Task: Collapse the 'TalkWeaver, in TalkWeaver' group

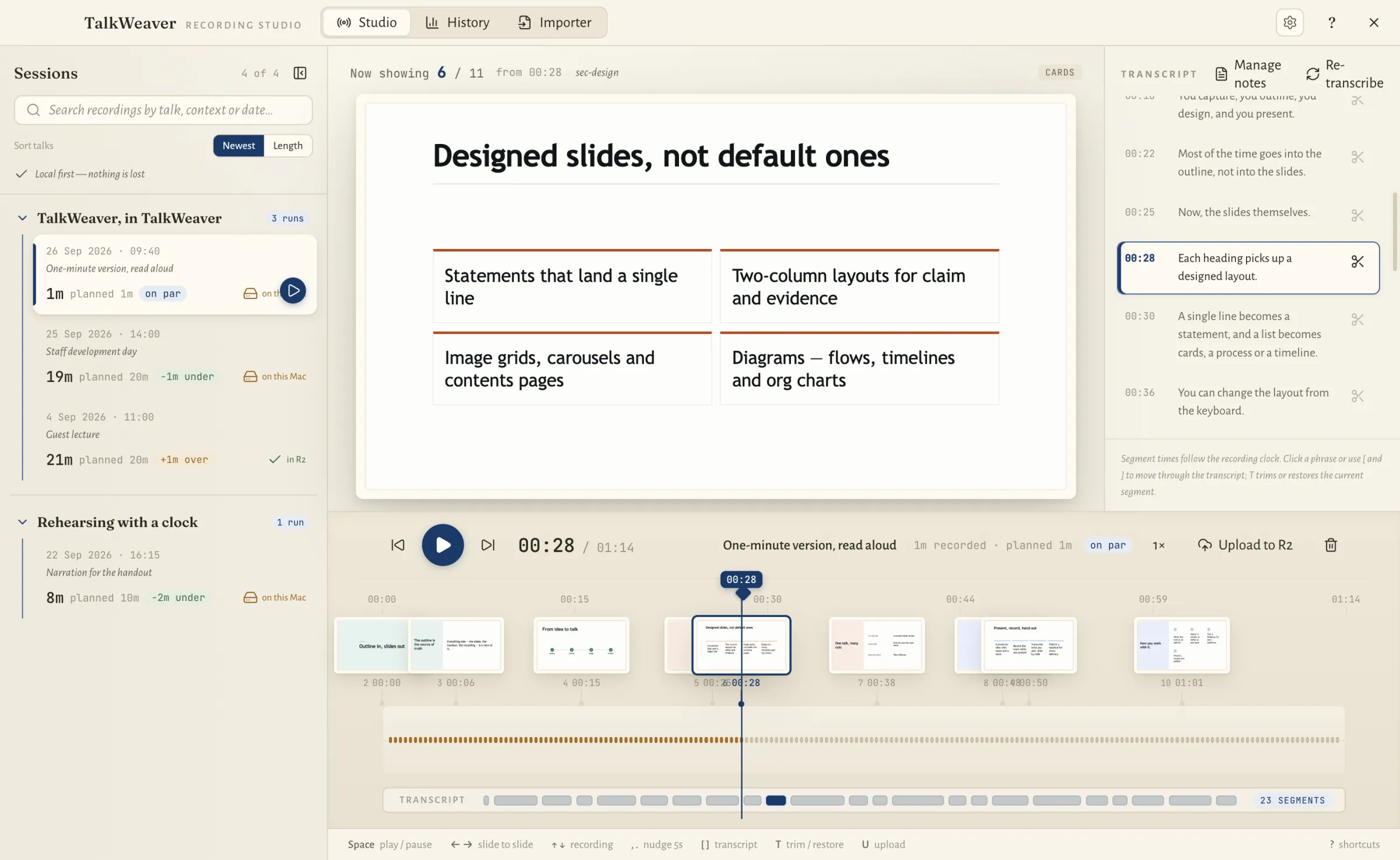Action: pyautogui.click(x=22, y=218)
